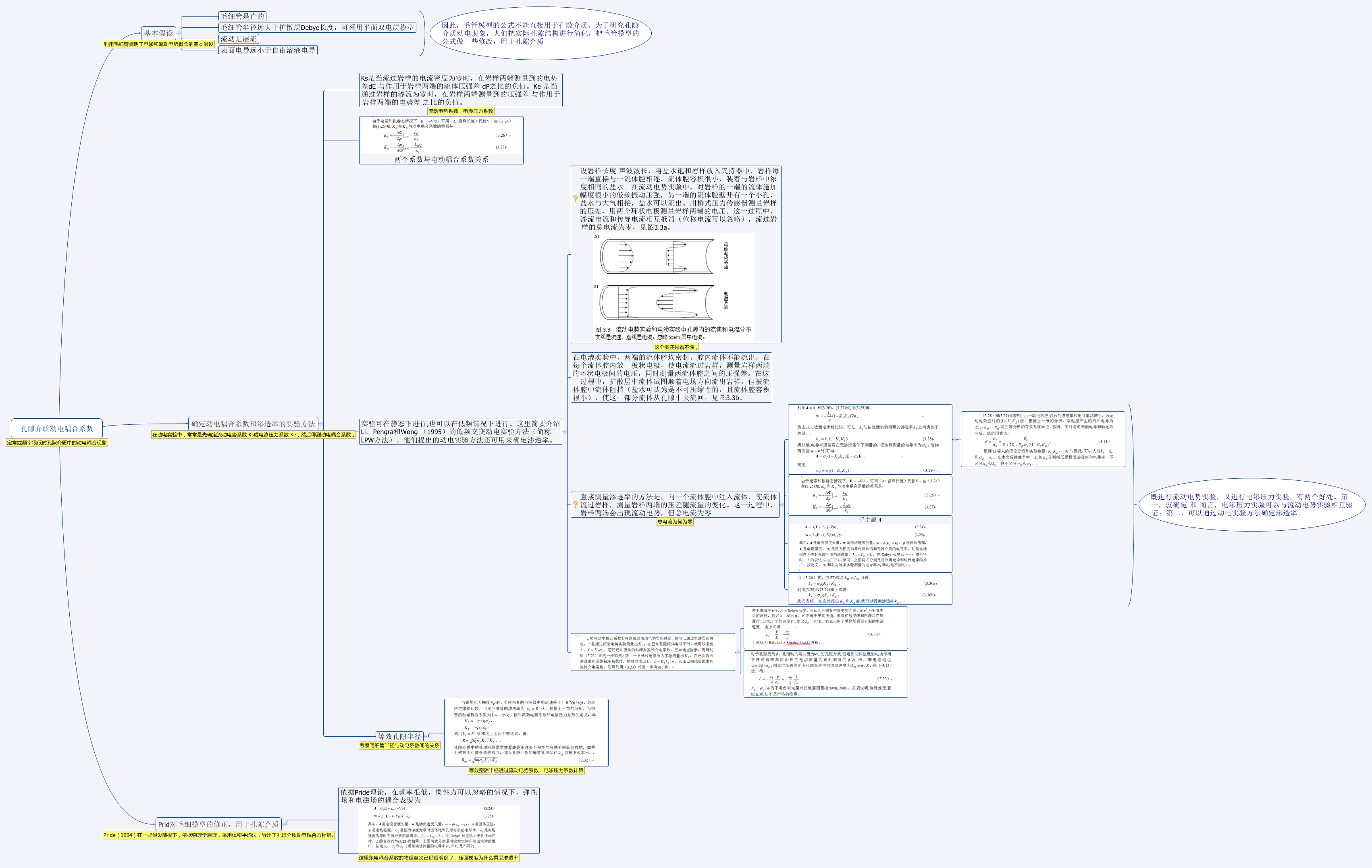Click figure 3.3 flow experiment diagram
Screen dimensions: 1372x868
[x=674, y=287]
